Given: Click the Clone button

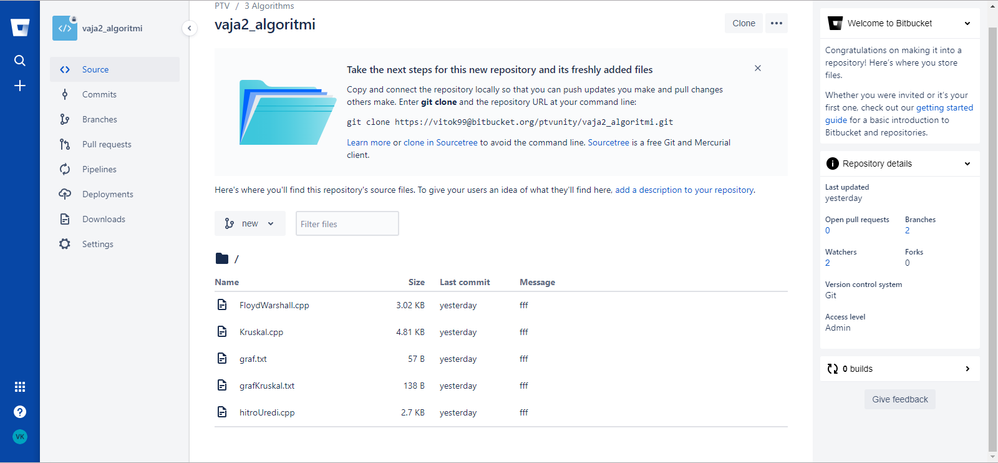Looking at the screenshot, I should 743,23.
